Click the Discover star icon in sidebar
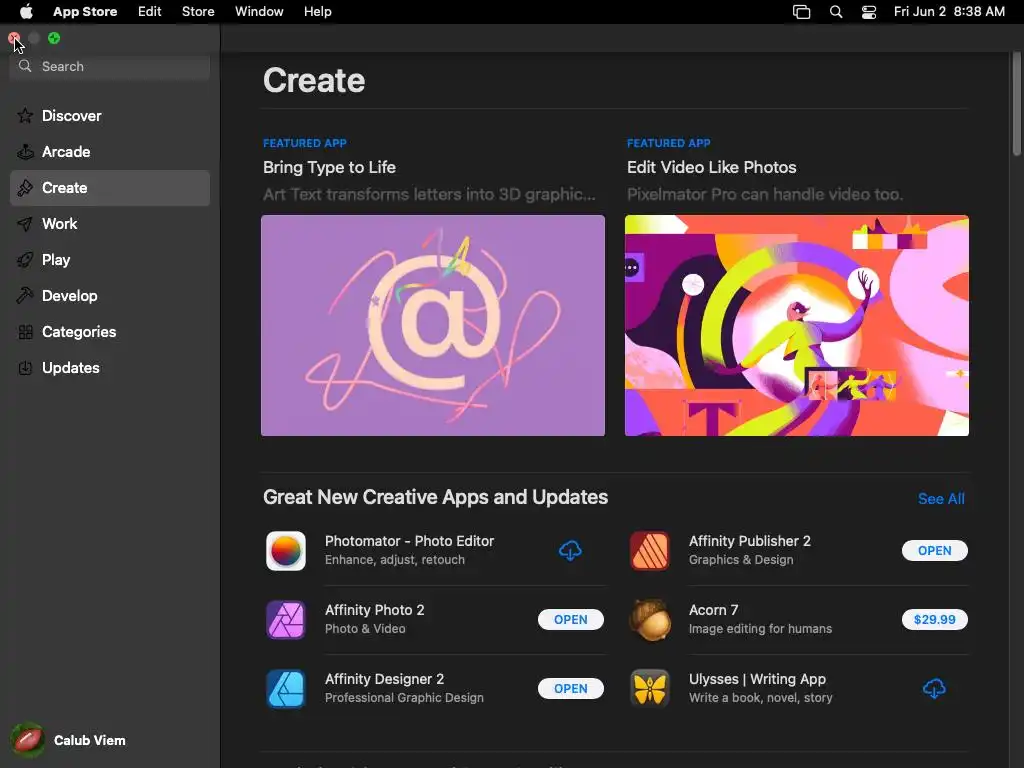The height and width of the screenshot is (768, 1024). pos(25,116)
